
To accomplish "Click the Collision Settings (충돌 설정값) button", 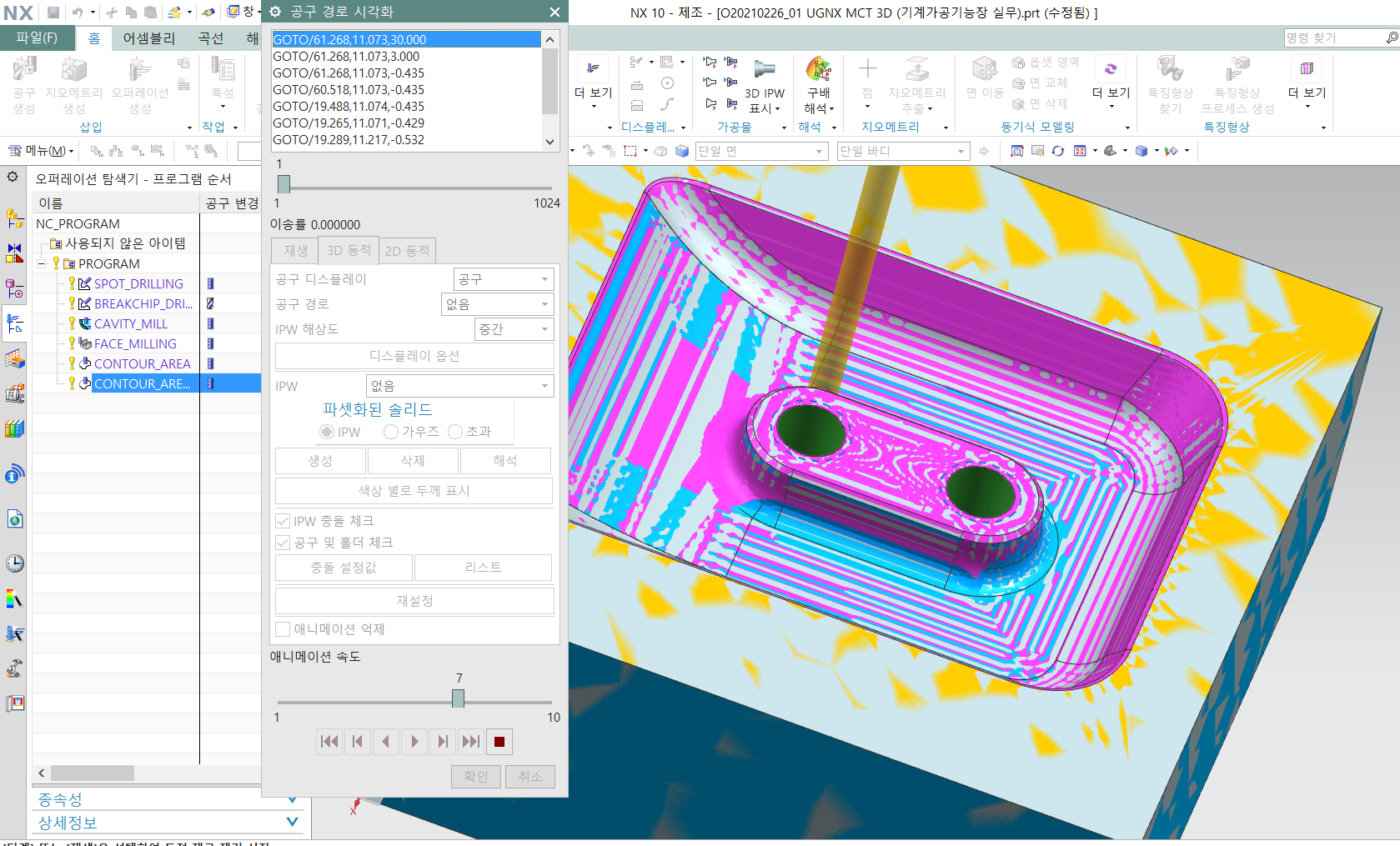I will 344,568.
